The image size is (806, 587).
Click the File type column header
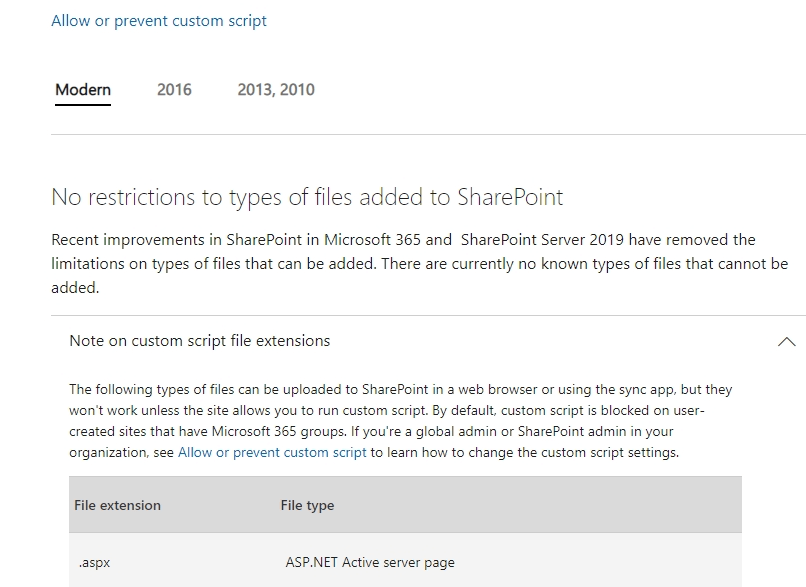[307, 505]
